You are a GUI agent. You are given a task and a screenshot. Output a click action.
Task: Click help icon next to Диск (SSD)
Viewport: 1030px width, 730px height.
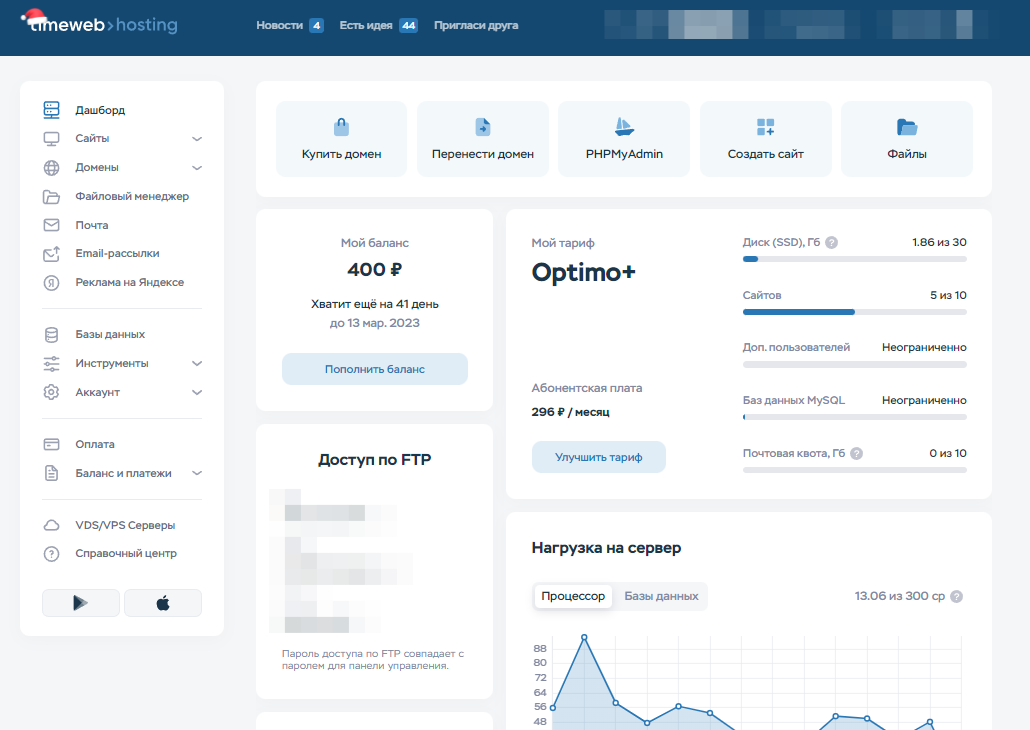(832, 243)
